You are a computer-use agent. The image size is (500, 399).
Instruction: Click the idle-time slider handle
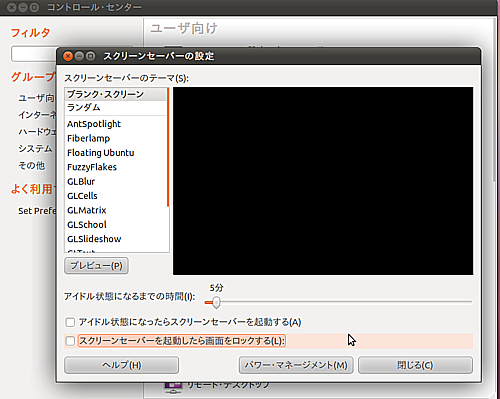pyautogui.click(x=216, y=302)
